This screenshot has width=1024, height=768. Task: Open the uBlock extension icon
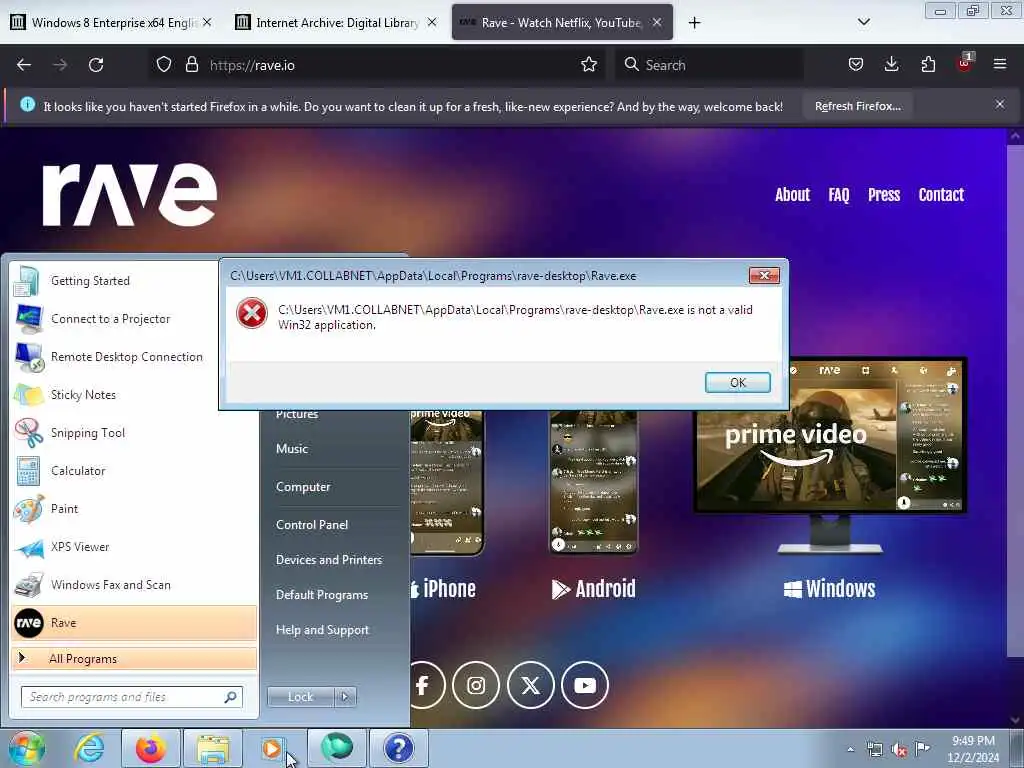[964, 63]
